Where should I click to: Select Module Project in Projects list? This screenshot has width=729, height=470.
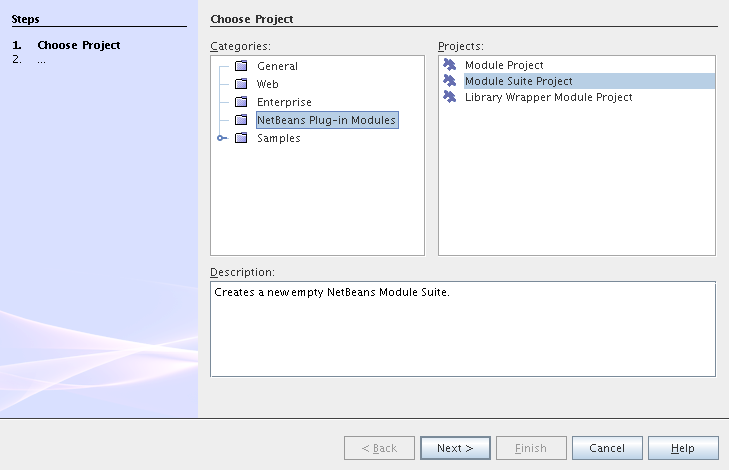(x=504, y=65)
